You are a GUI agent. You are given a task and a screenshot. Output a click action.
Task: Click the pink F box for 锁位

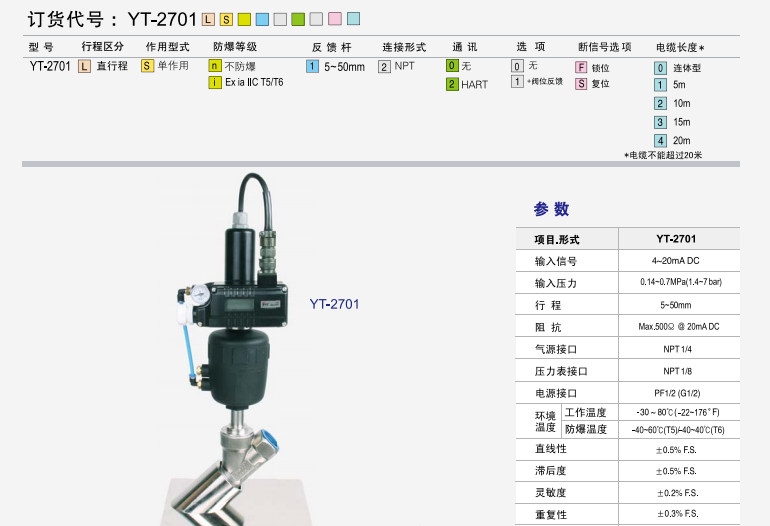pyautogui.click(x=580, y=67)
